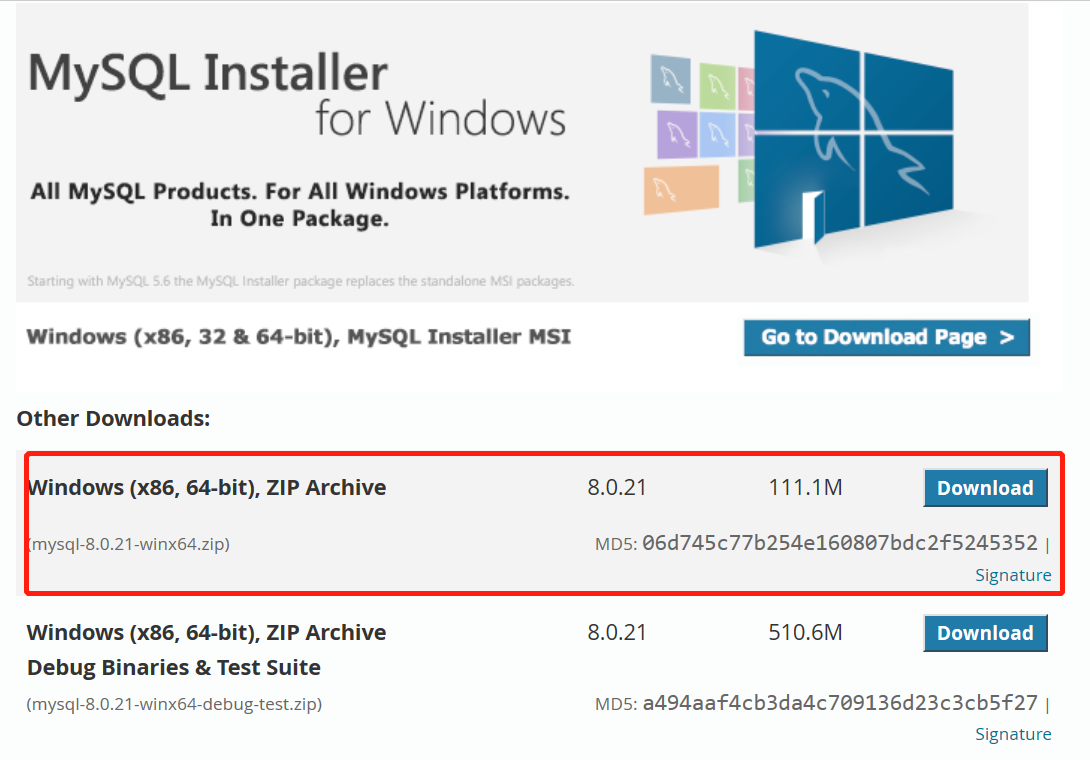
Task: Click the Debug Binaries & Test Suite label
Action: 174,668
